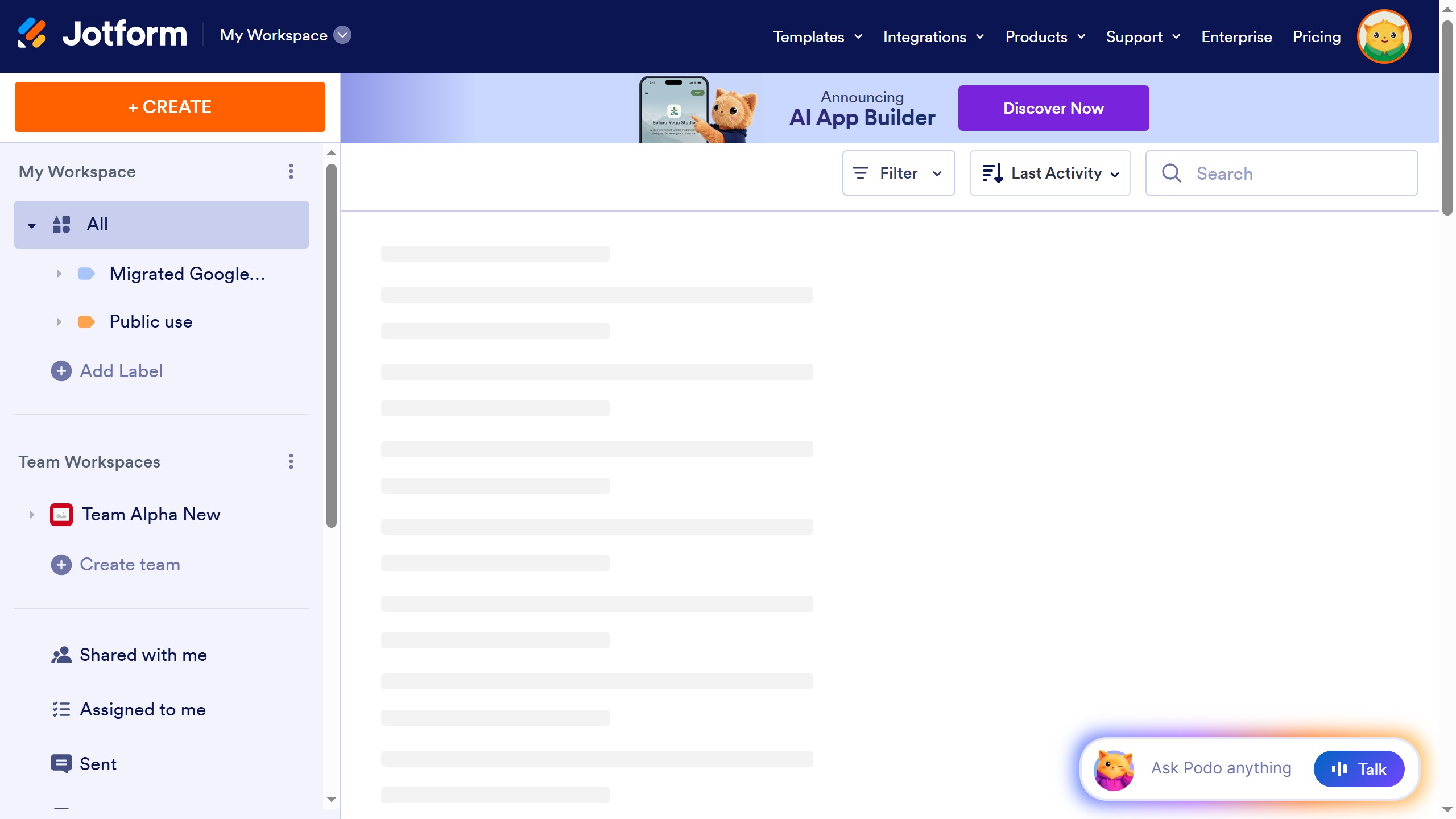1456x819 pixels.
Task: Click the Assigned to me checklist icon
Action: coord(61,710)
